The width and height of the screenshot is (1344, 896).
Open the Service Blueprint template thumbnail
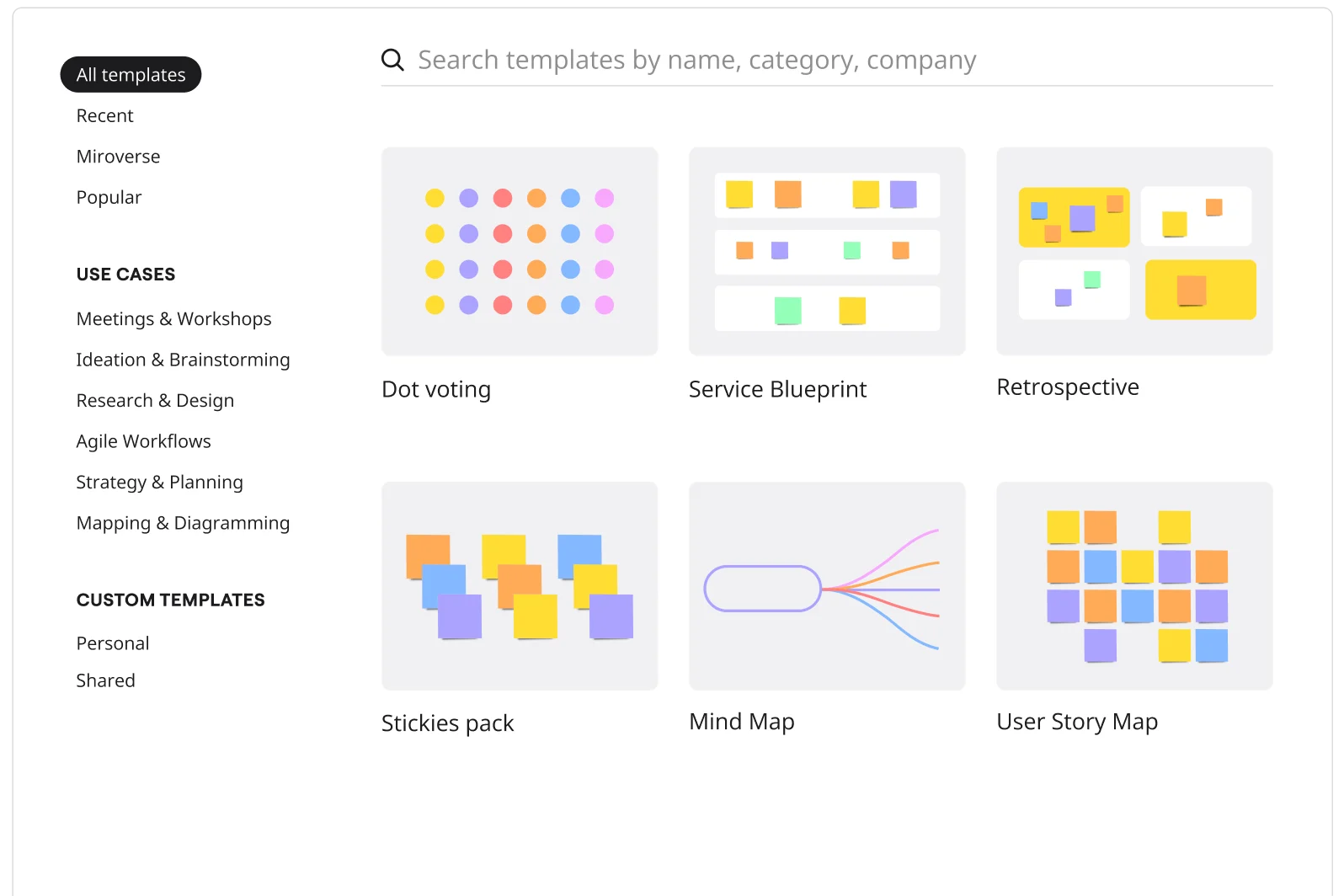(x=827, y=252)
